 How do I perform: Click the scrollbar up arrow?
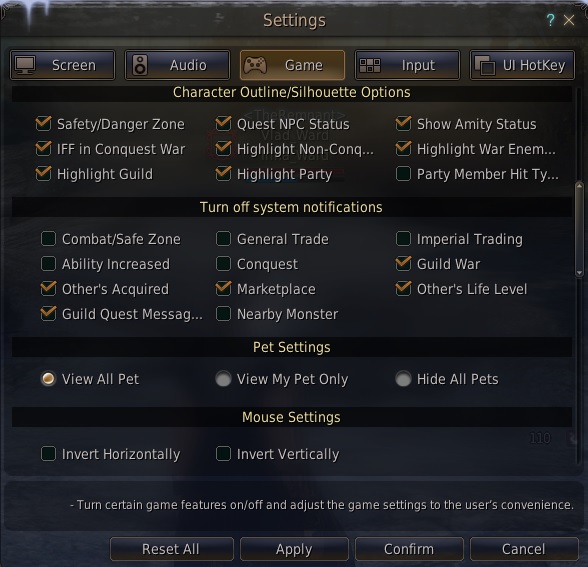click(x=579, y=186)
